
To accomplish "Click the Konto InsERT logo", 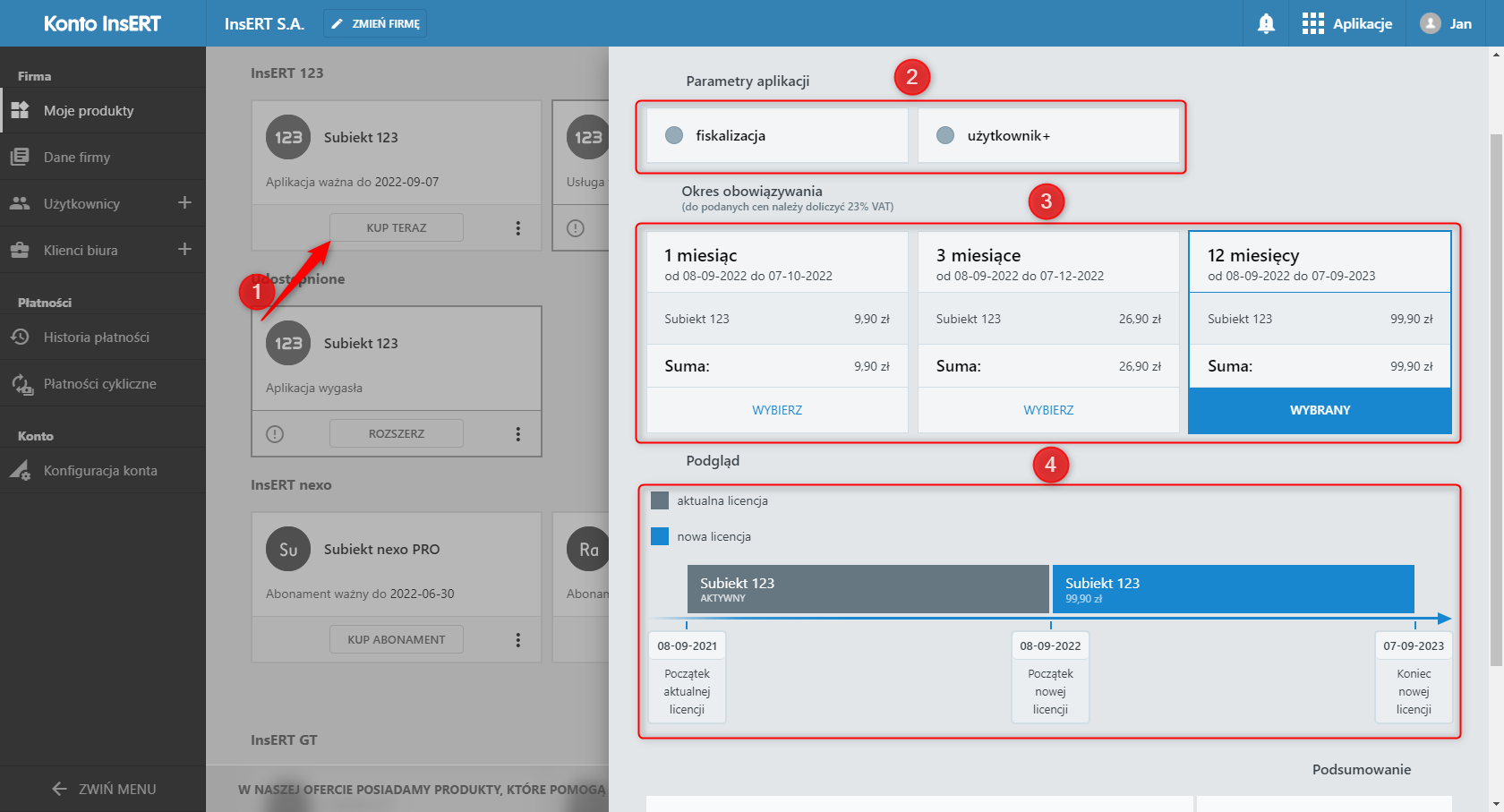I will click(x=102, y=23).
